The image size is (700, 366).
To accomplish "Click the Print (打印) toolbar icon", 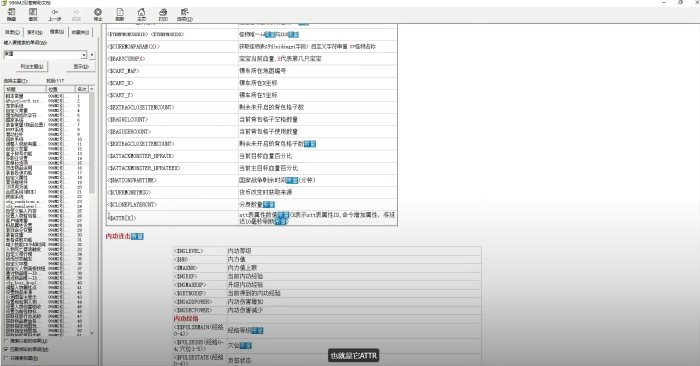I will (163, 14).
